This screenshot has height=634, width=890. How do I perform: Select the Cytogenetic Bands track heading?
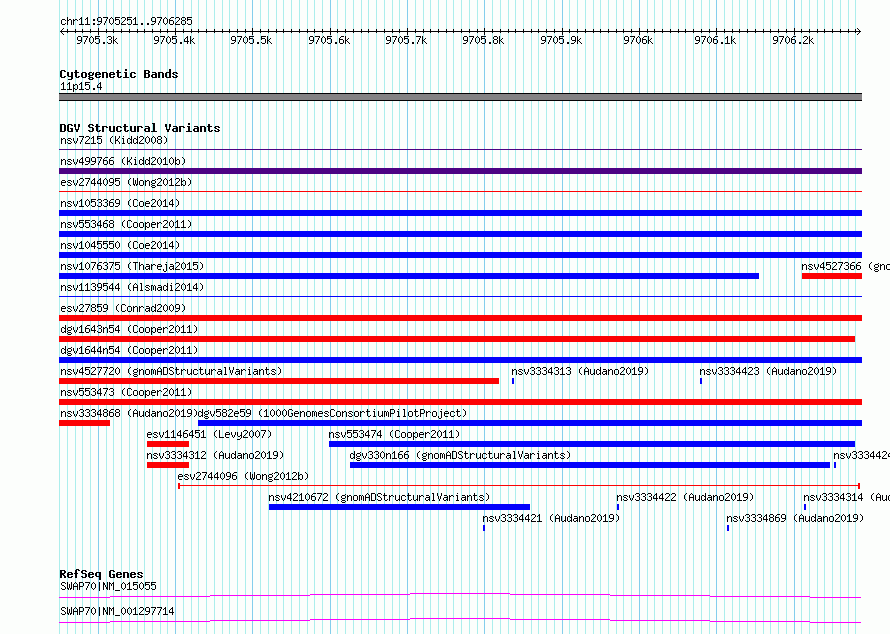coord(119,74)
